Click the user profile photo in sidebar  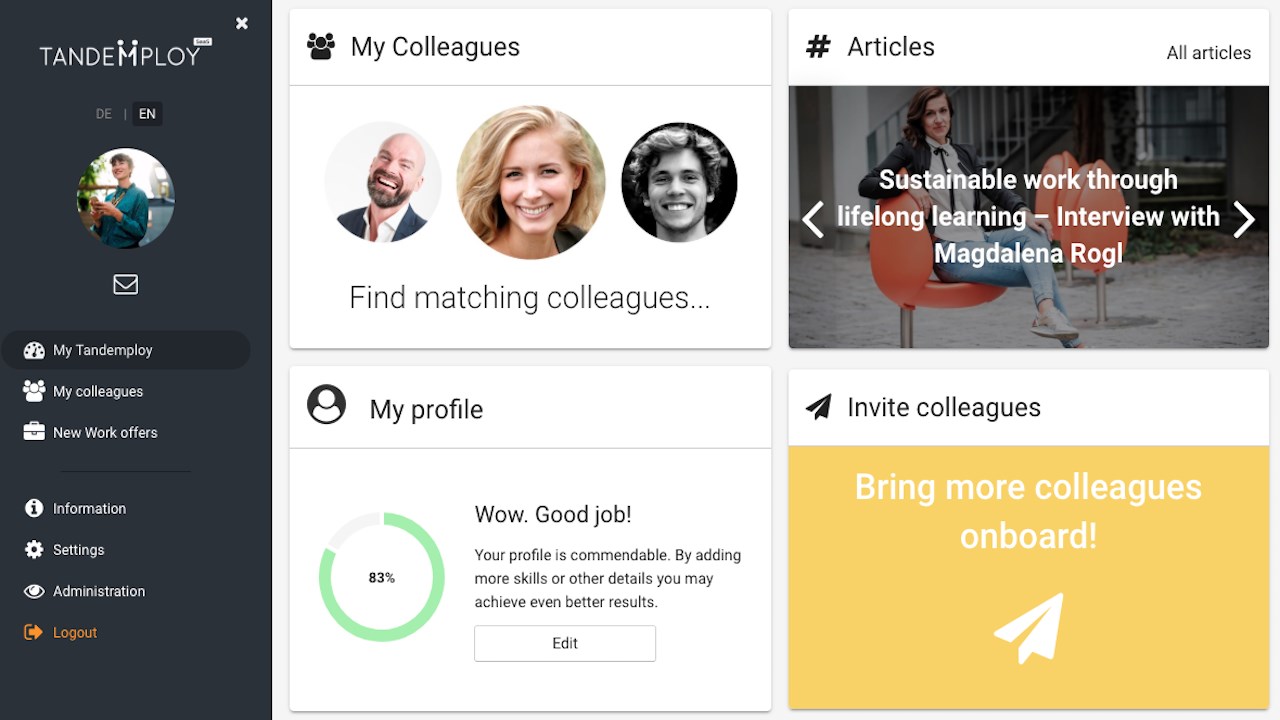click(x=126, y=199)
